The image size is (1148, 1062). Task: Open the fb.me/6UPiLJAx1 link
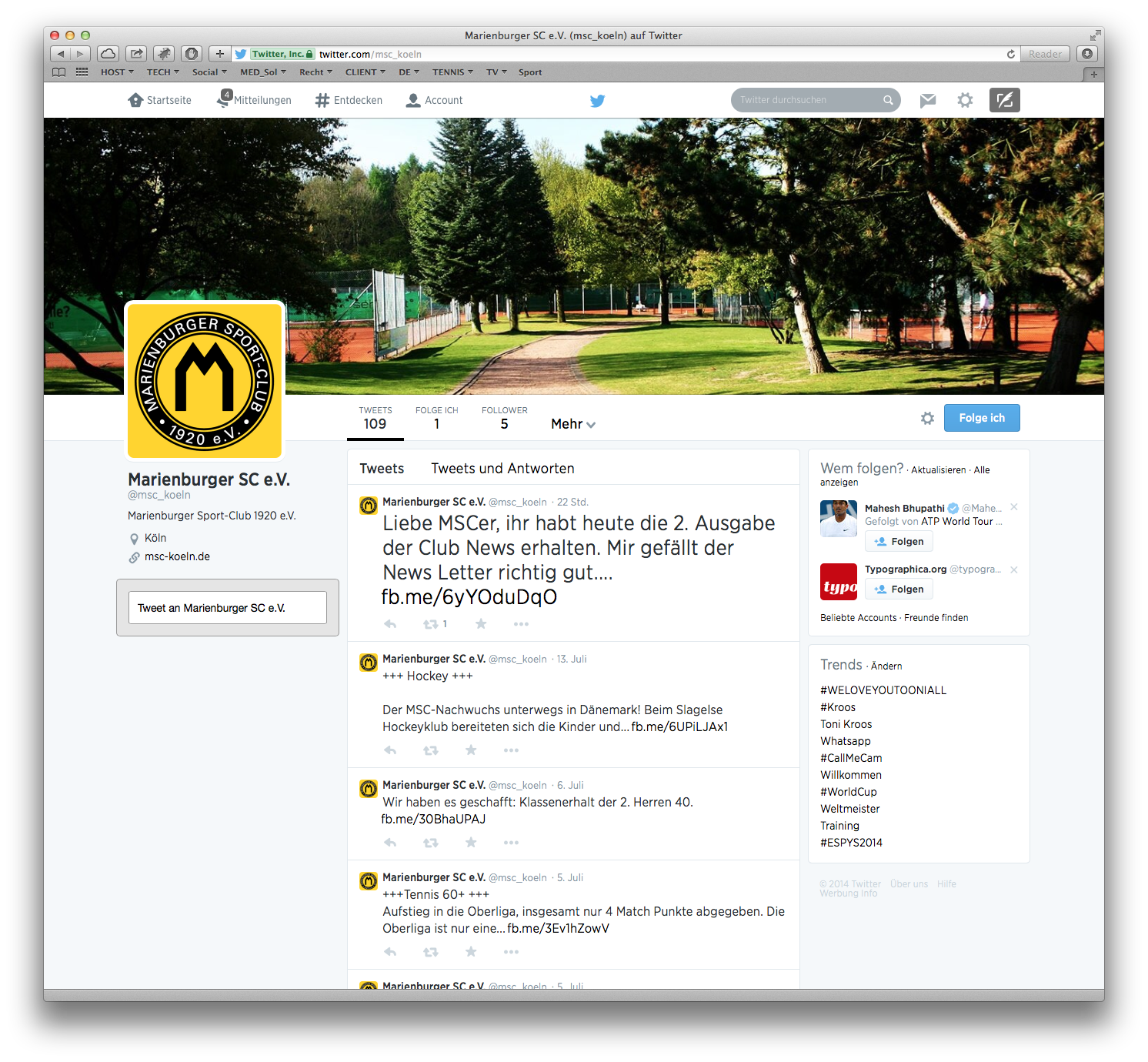point(679,726)
